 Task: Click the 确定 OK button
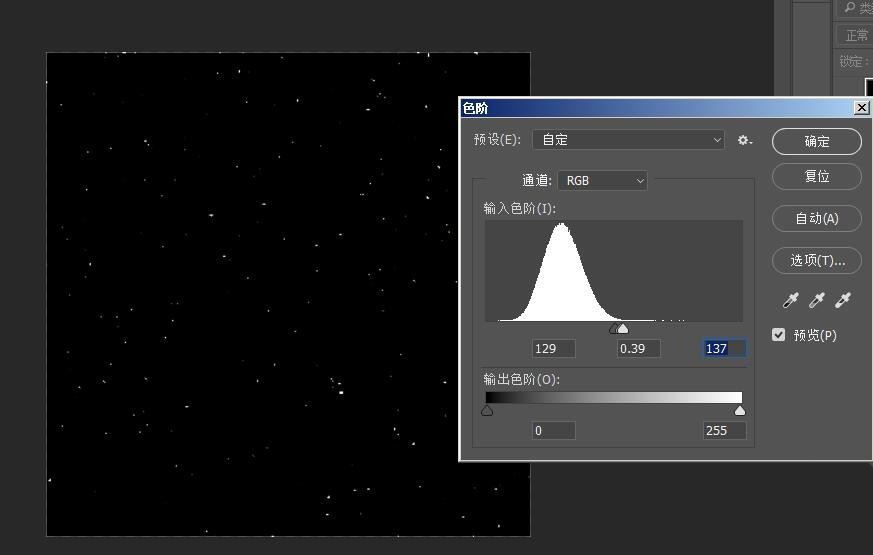tap(817, 141)
